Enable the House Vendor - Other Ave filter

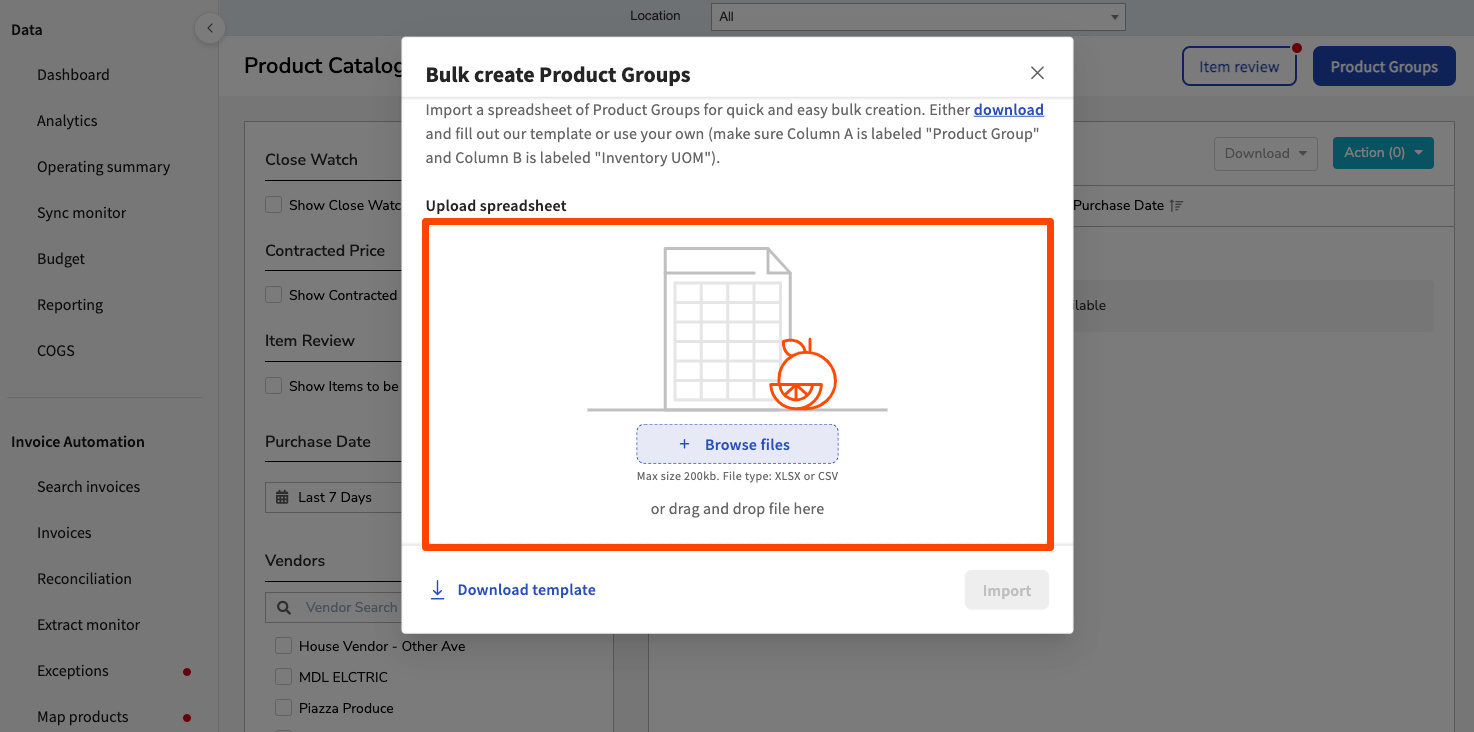(x=283, y=645)
